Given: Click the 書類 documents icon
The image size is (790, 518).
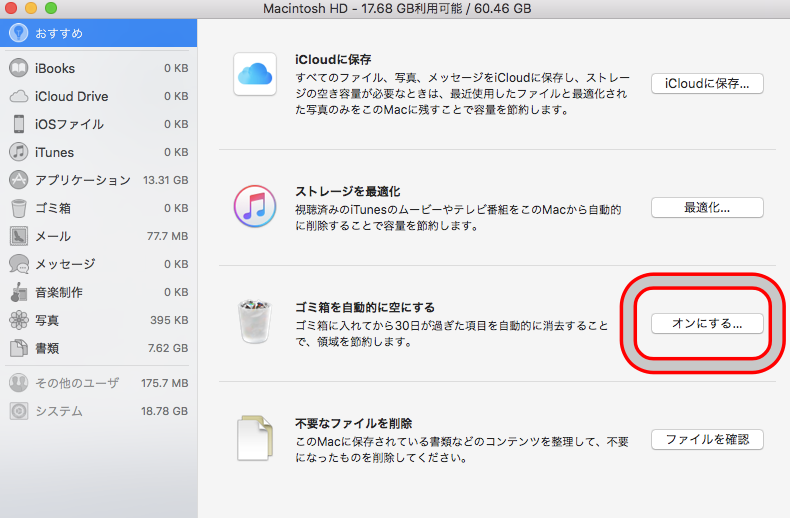Looking at the screenshot, I should pos(19,348).
